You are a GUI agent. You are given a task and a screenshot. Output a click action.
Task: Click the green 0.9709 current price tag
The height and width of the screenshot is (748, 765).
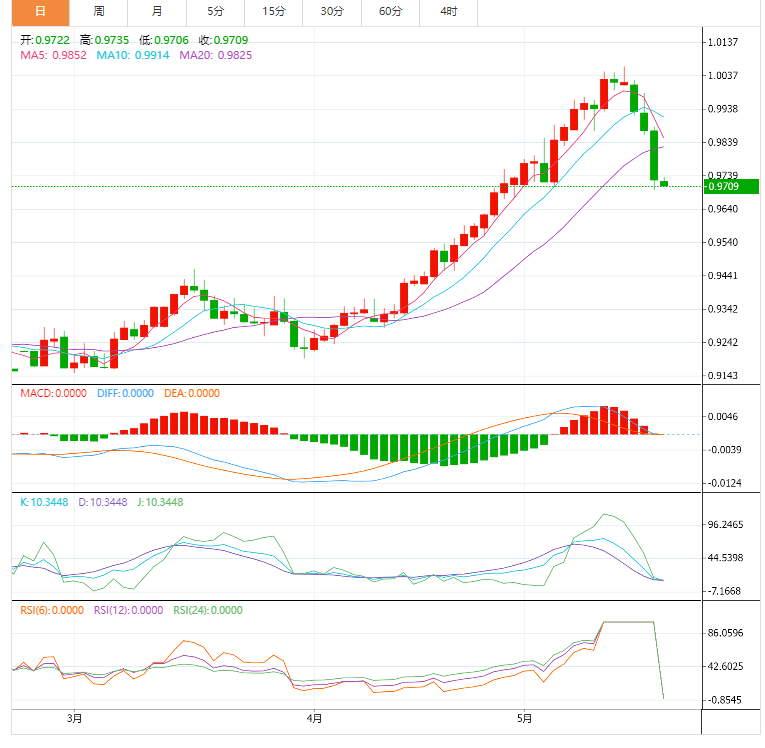point(731,186)
